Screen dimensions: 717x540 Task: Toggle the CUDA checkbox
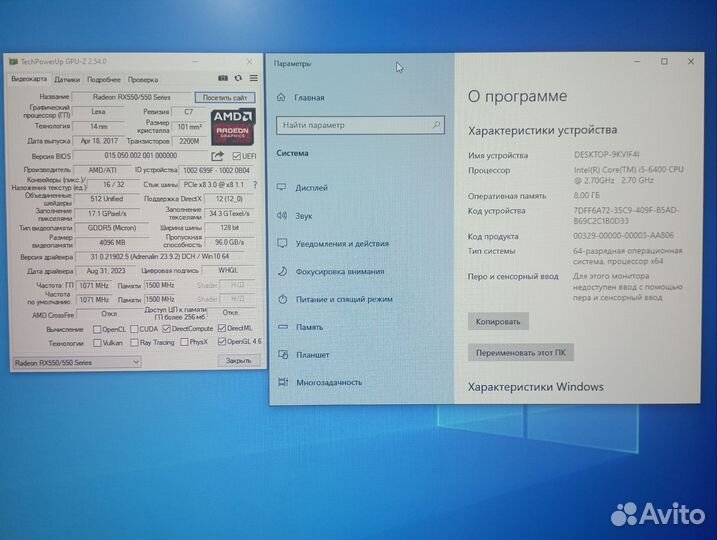pyautogui.click(x=134, y=329)
